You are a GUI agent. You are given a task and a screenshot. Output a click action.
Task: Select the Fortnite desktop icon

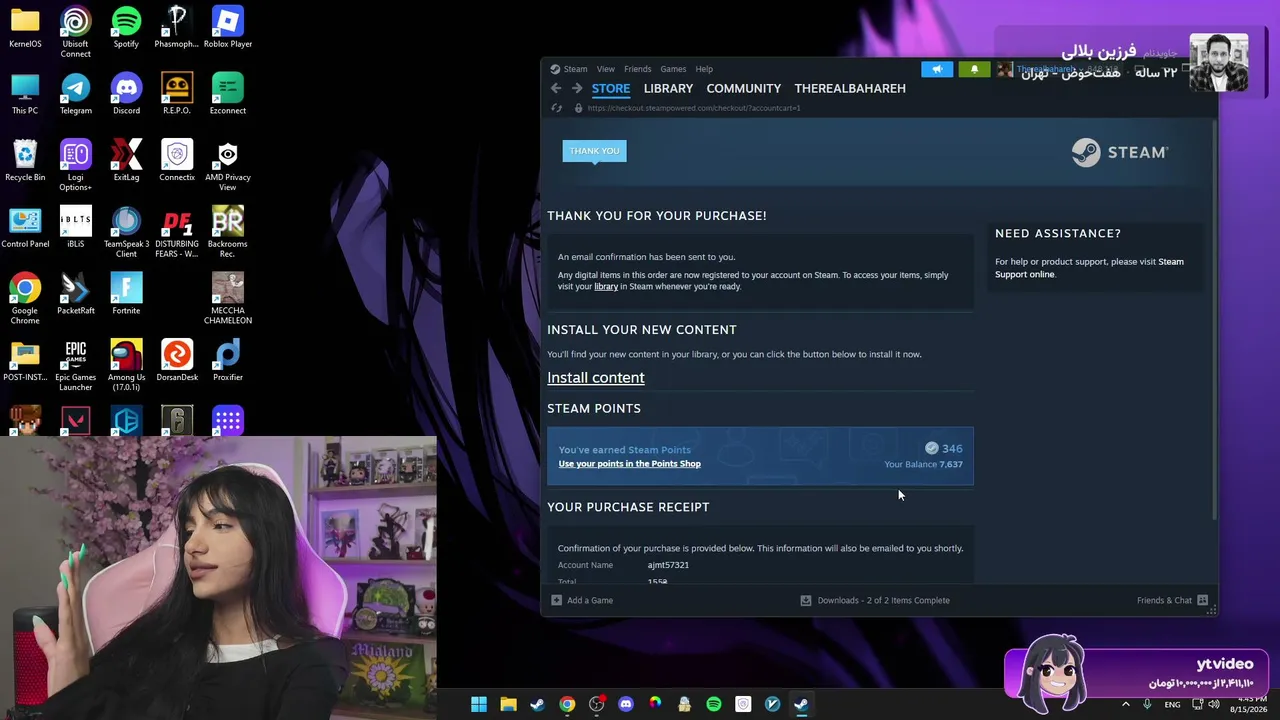(126, 294)
